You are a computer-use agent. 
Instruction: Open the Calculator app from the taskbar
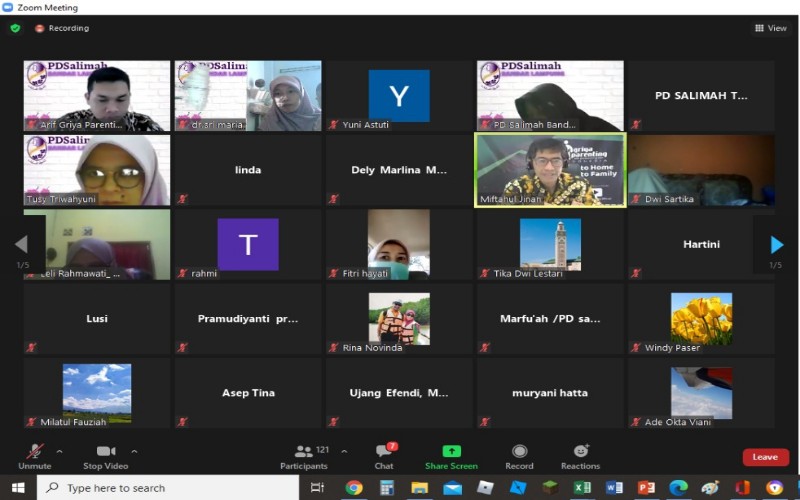coord(387,488)
